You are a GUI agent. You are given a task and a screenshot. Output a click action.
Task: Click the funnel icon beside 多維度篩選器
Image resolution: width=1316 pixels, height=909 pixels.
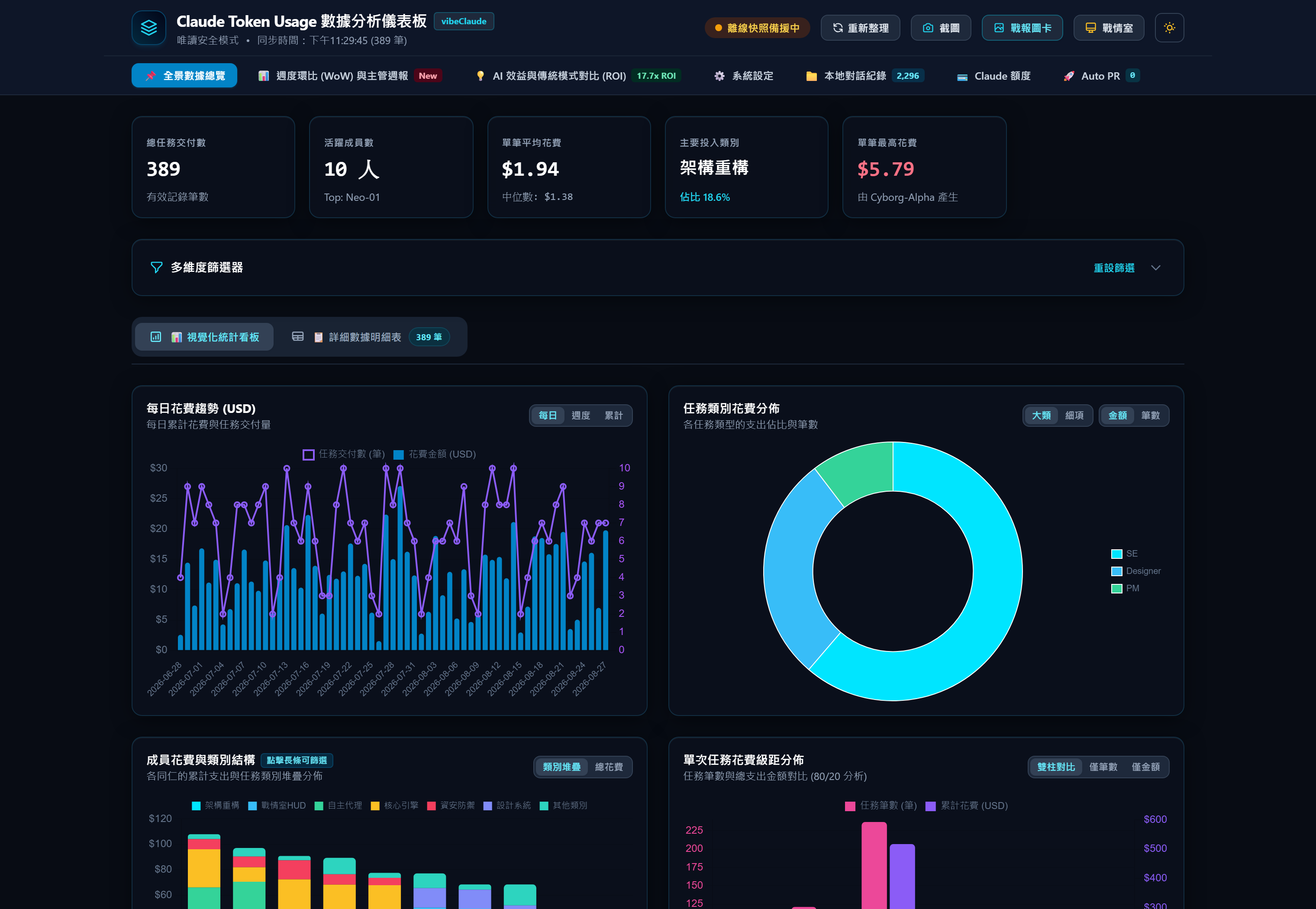[x=156, y=267]
